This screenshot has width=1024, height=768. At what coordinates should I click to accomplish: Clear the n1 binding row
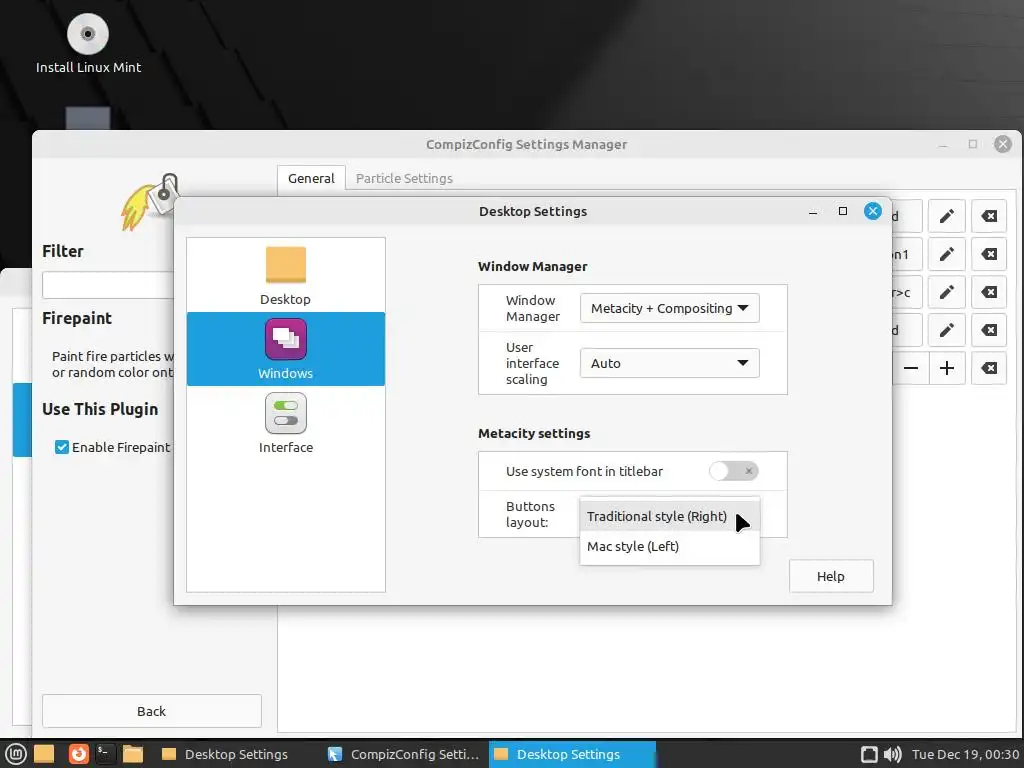(x=989, y=254)
